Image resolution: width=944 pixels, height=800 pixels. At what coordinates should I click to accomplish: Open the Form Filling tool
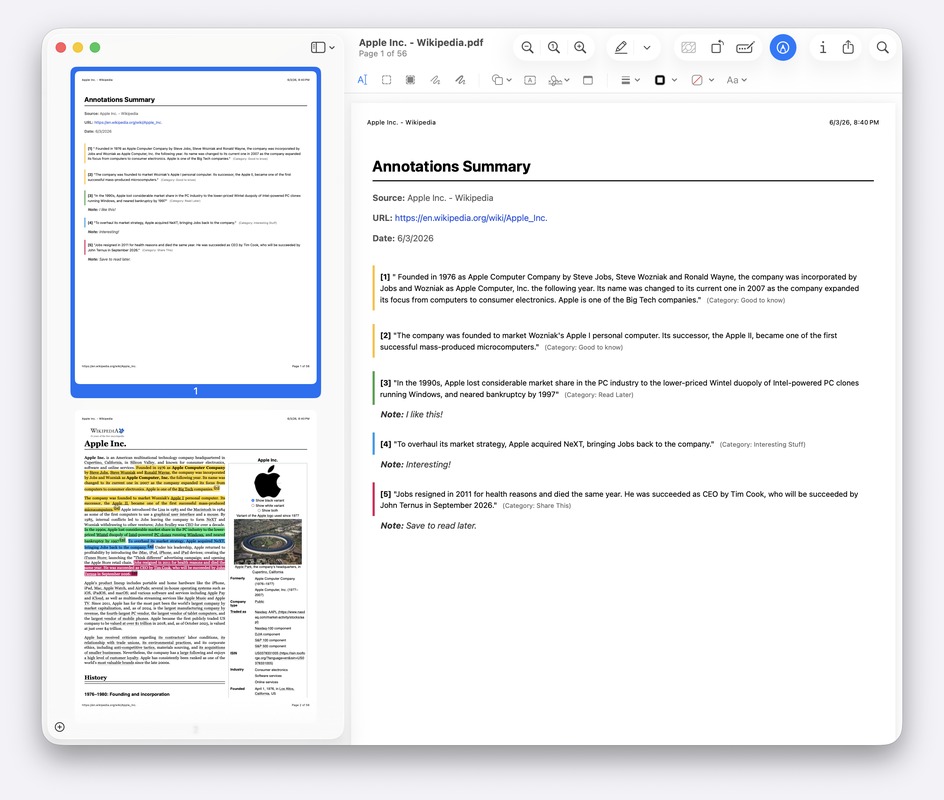click(745, 48)
